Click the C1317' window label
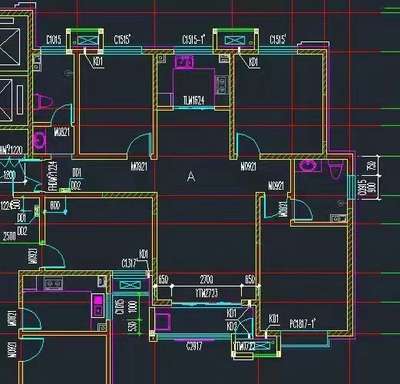Viewport: 400px width, 384px height. (129, 264)
